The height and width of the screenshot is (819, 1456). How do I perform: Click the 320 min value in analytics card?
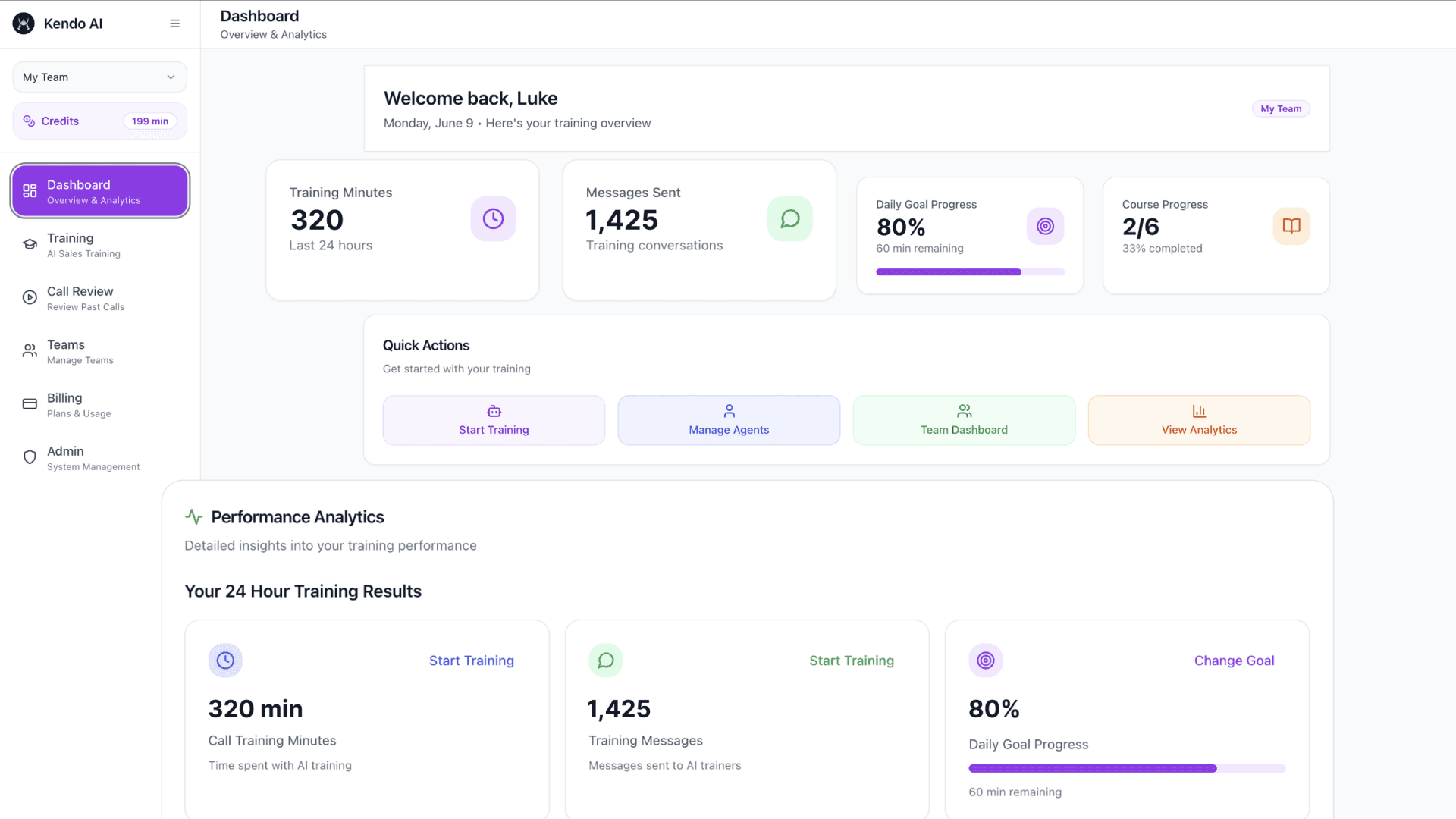256,709
